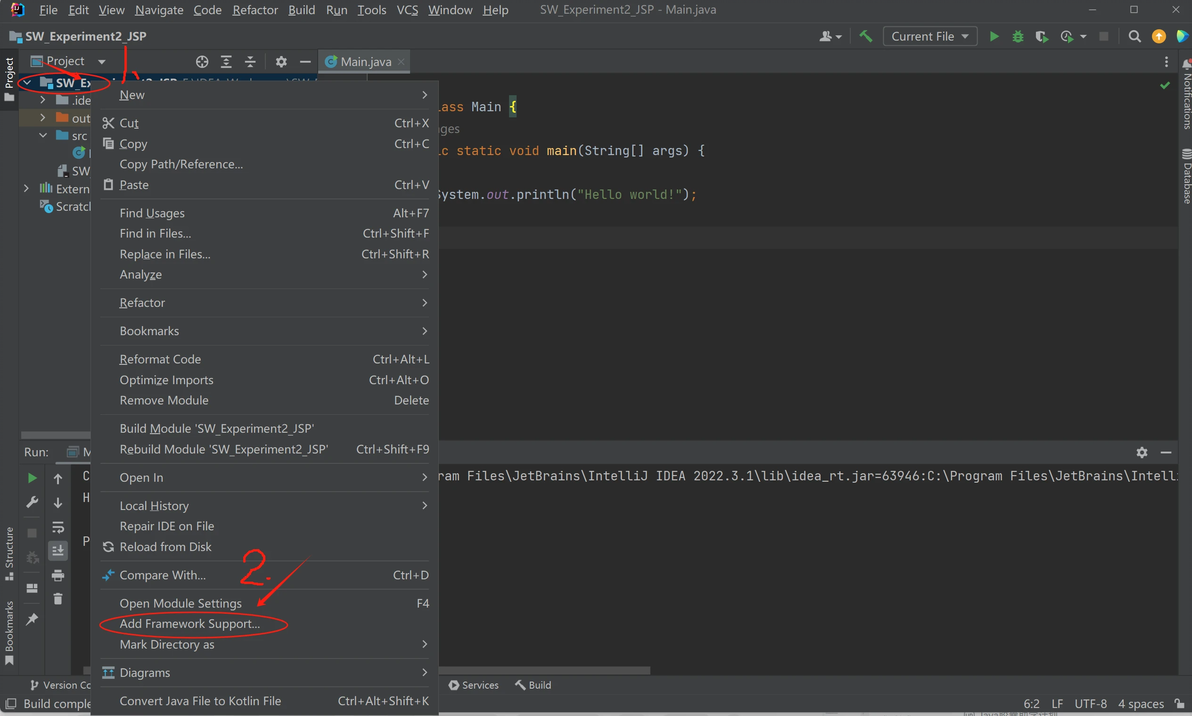Click the Run panel print icon
The image size is (1192, 716).
[x=58, y=575]
